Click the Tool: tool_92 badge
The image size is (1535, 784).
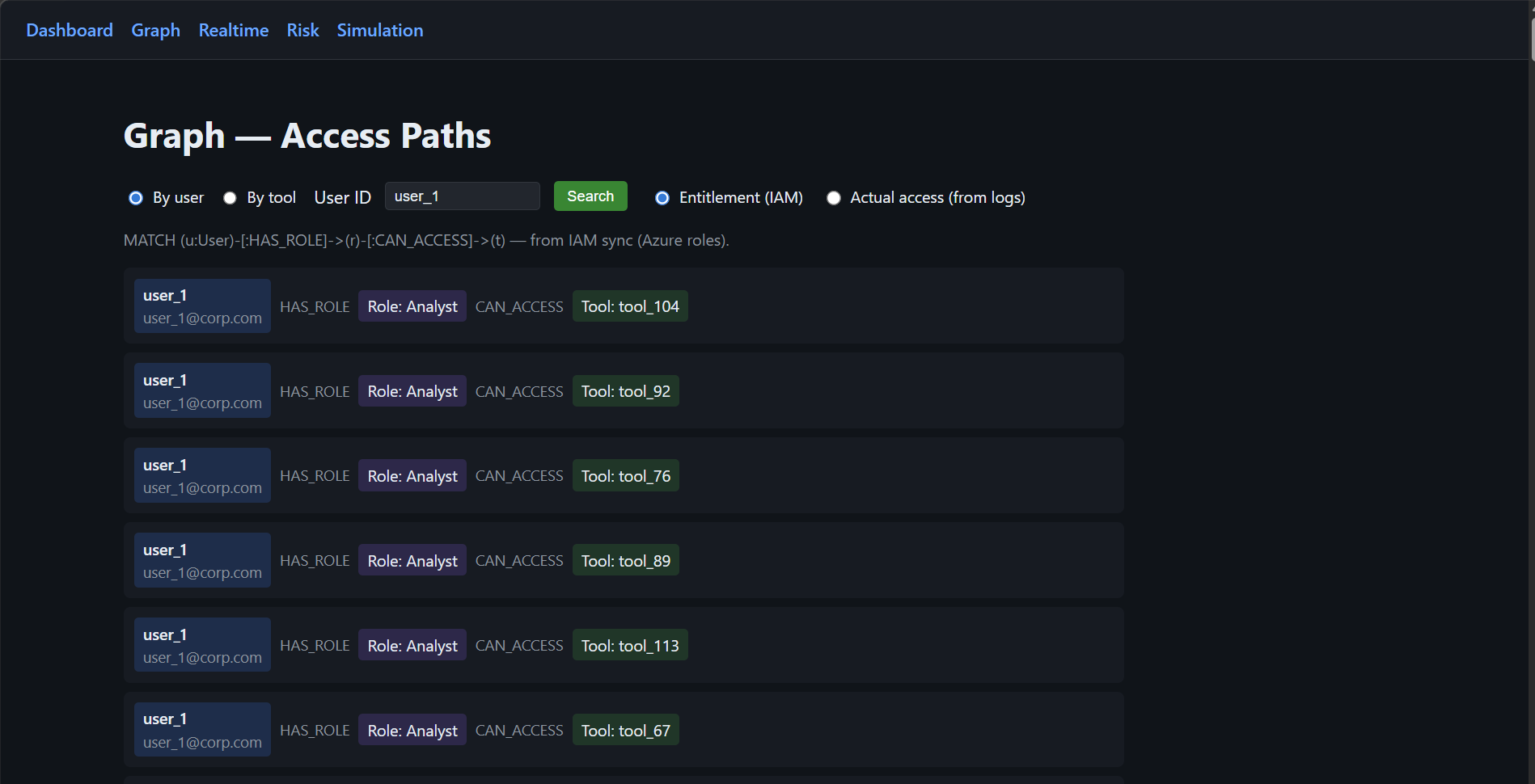[625, 390]
